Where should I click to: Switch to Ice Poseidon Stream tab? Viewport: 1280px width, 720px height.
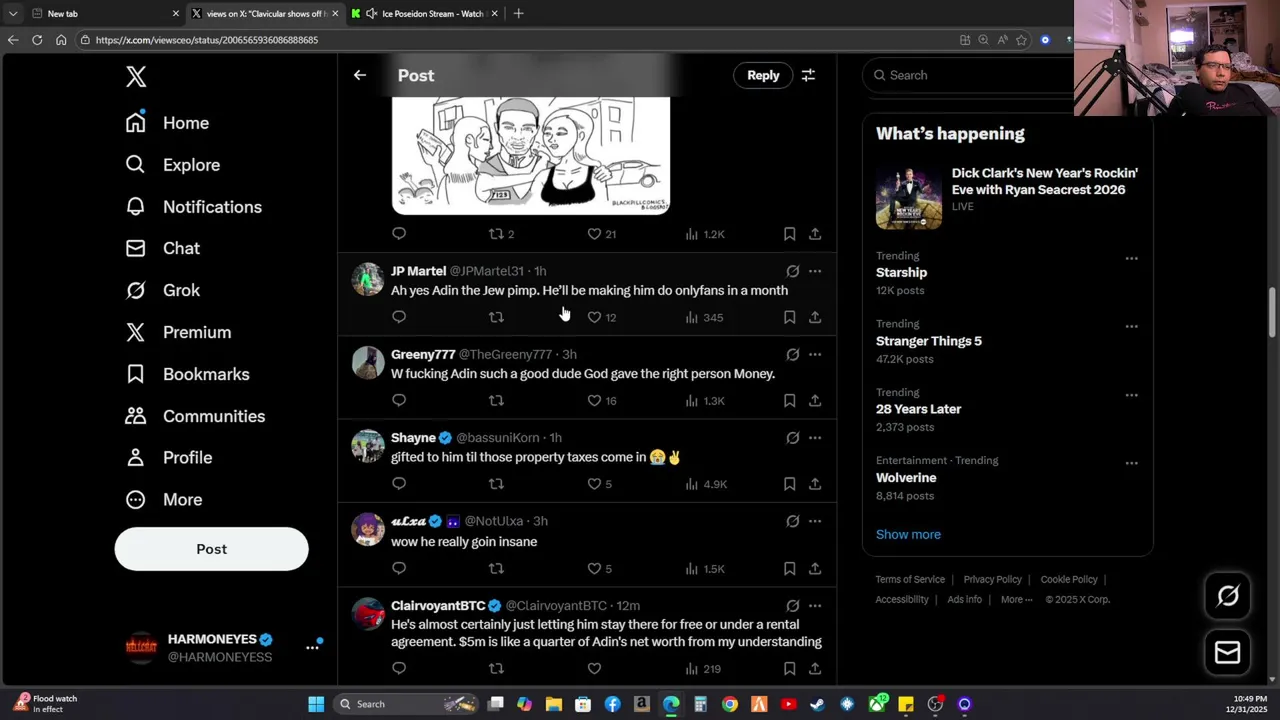tap(424, 13)
